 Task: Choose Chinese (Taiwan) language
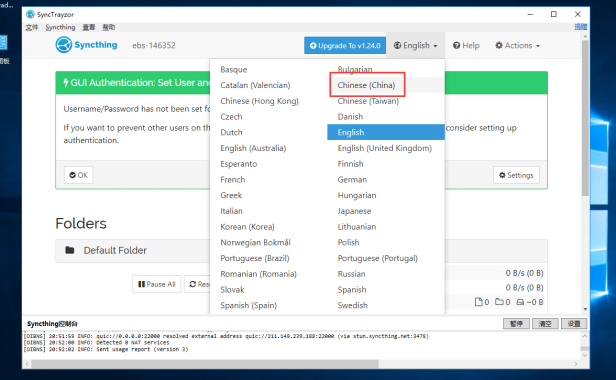point(368,101)
